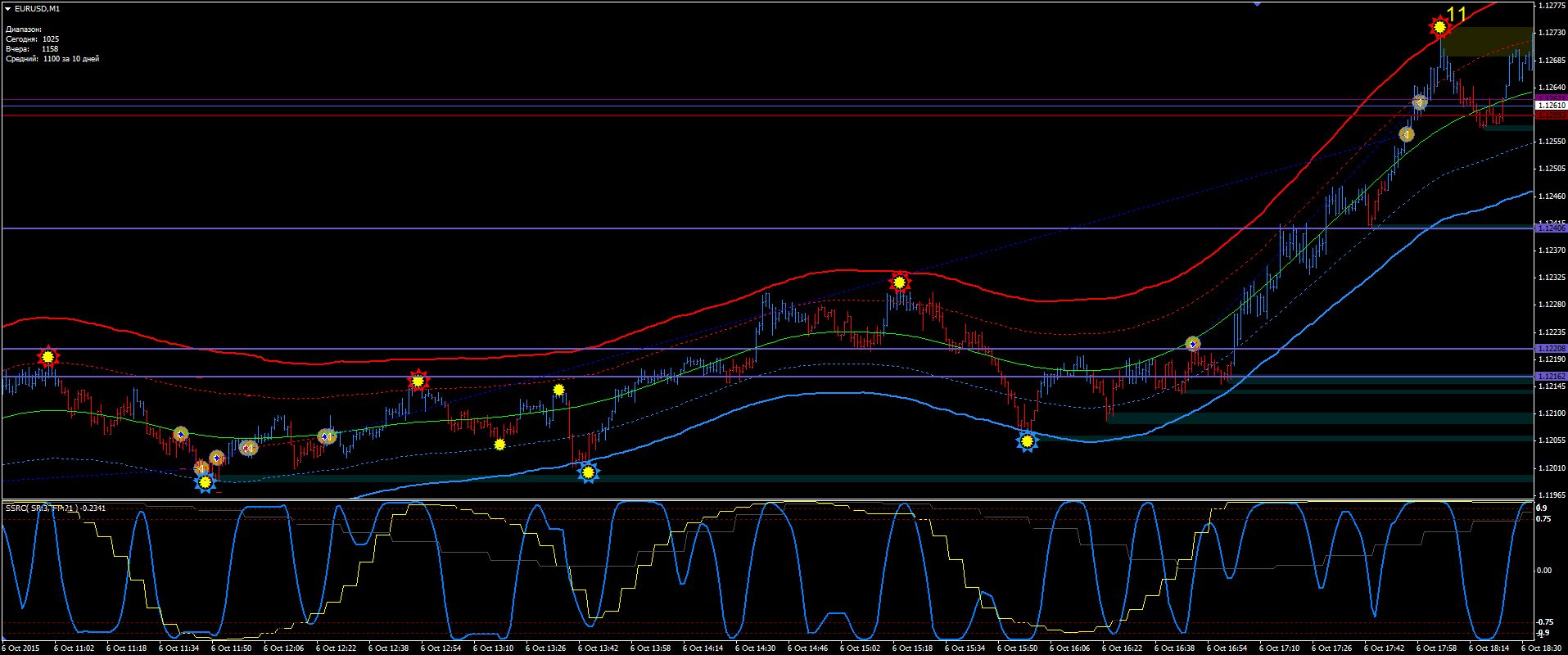
Task: Select the purple level price tag 1.12406
Action: 1551,228
